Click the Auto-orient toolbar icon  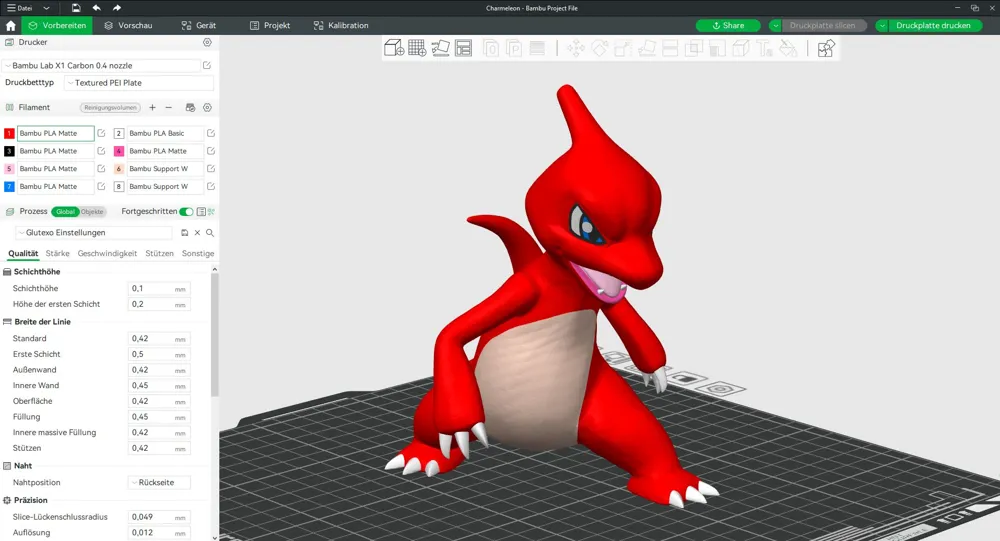tap(440, 48)
